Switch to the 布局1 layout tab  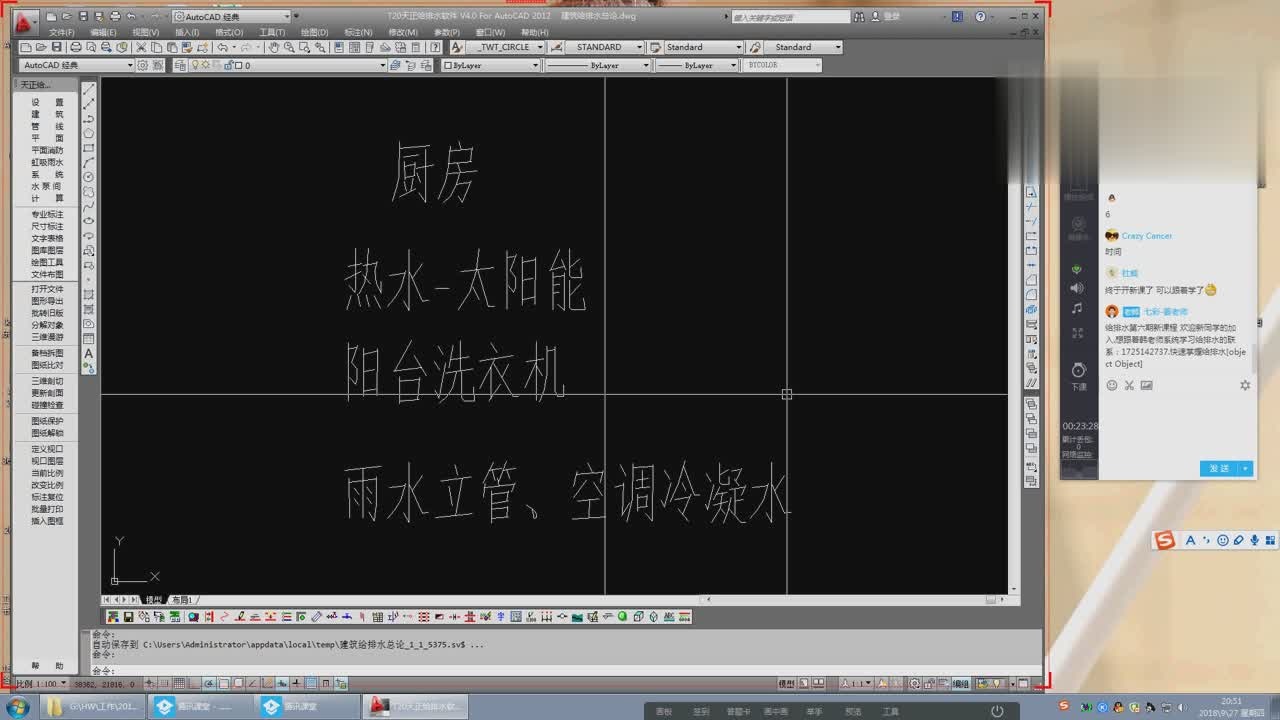(x=181, y=600)
